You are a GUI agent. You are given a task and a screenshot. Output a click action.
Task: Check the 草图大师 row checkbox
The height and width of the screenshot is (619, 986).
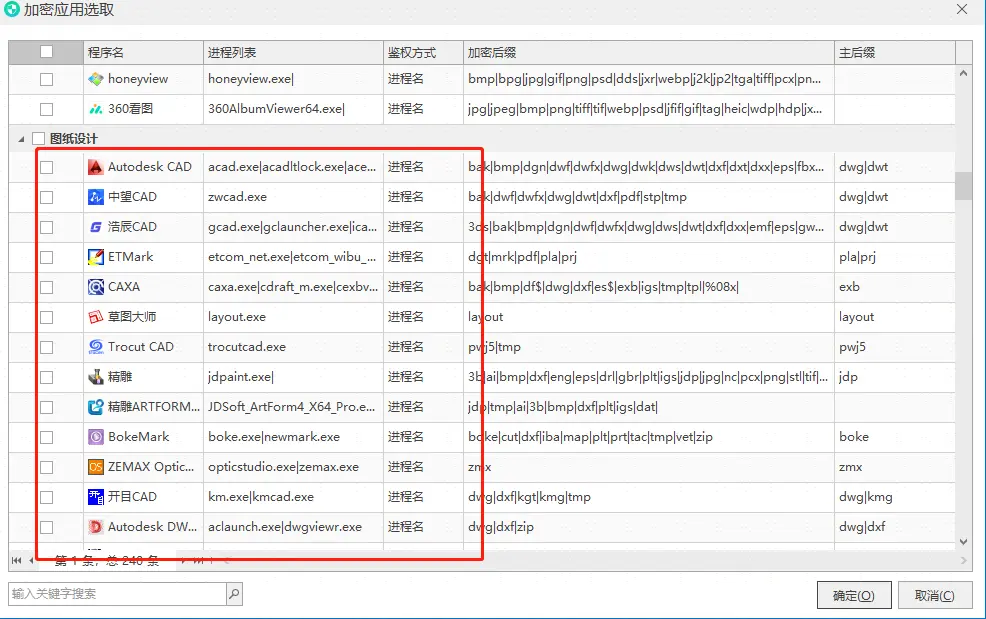tap(47, 317)
